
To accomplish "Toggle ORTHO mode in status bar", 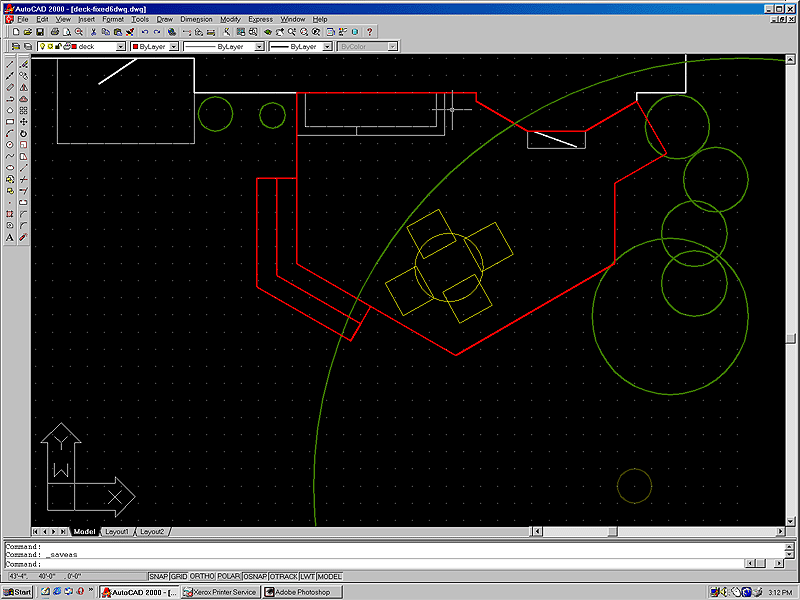I will (x=201, y=576).
